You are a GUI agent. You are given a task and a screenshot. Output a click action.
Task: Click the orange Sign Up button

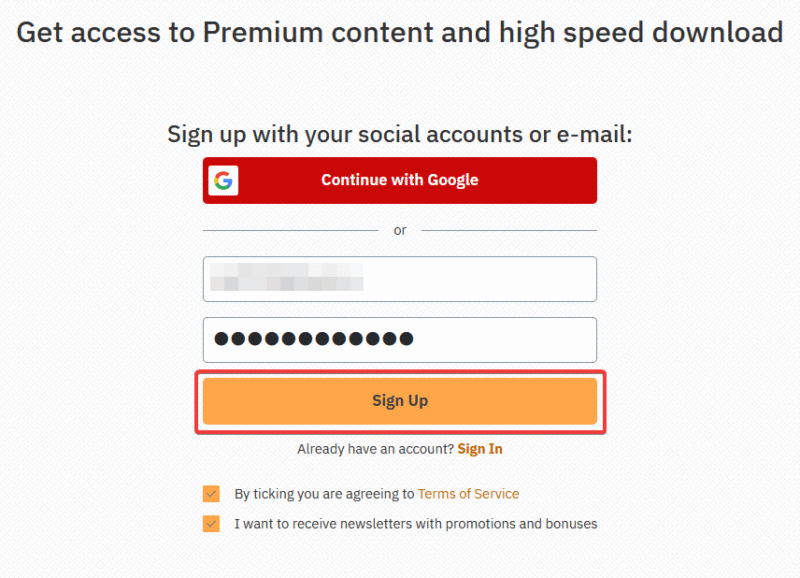click(x=399, y=401)
